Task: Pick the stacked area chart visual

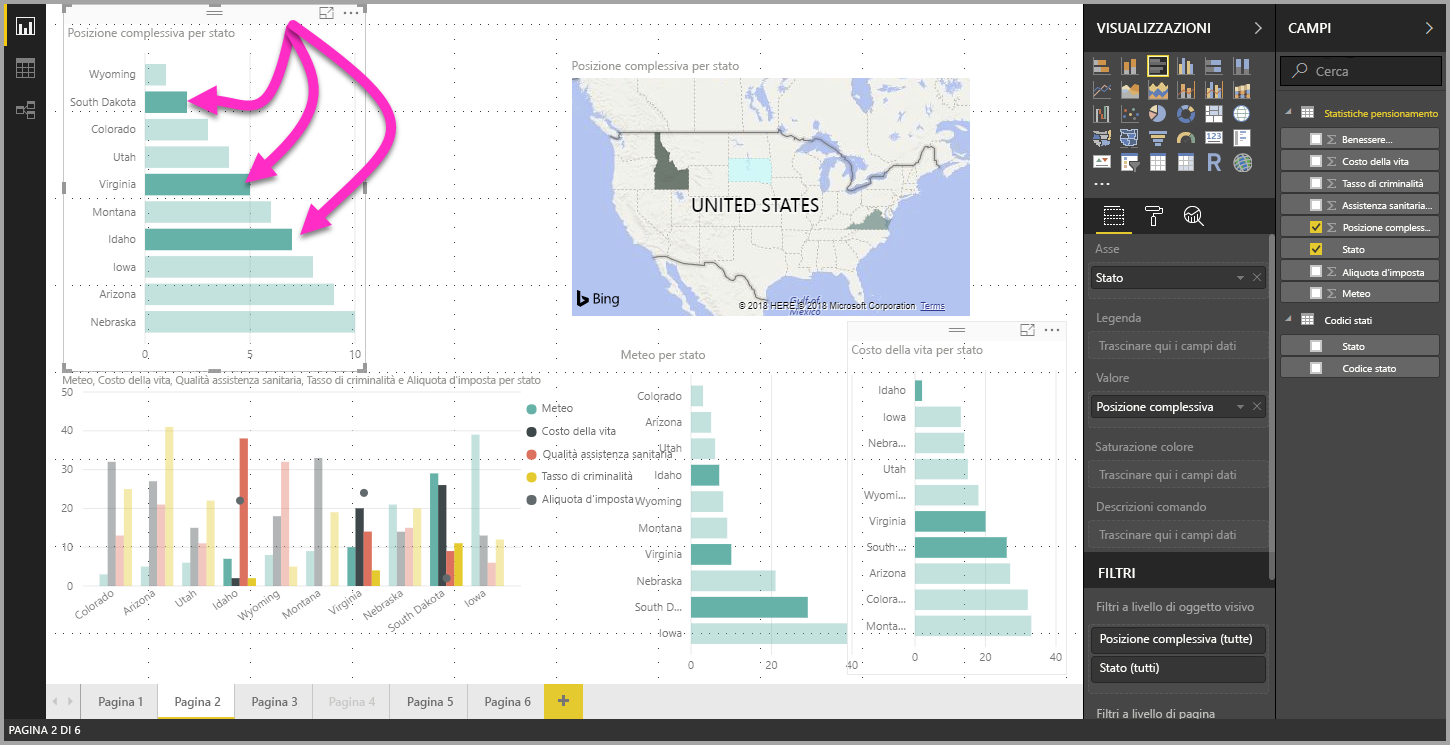Action: point(1158,90)
